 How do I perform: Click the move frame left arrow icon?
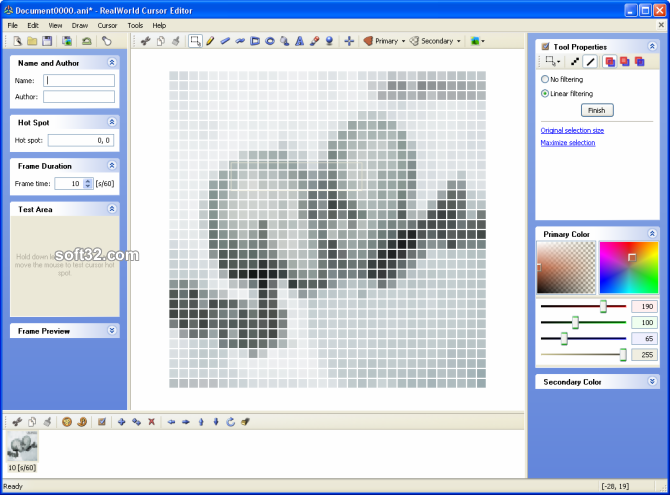click(x=171, y=422)
